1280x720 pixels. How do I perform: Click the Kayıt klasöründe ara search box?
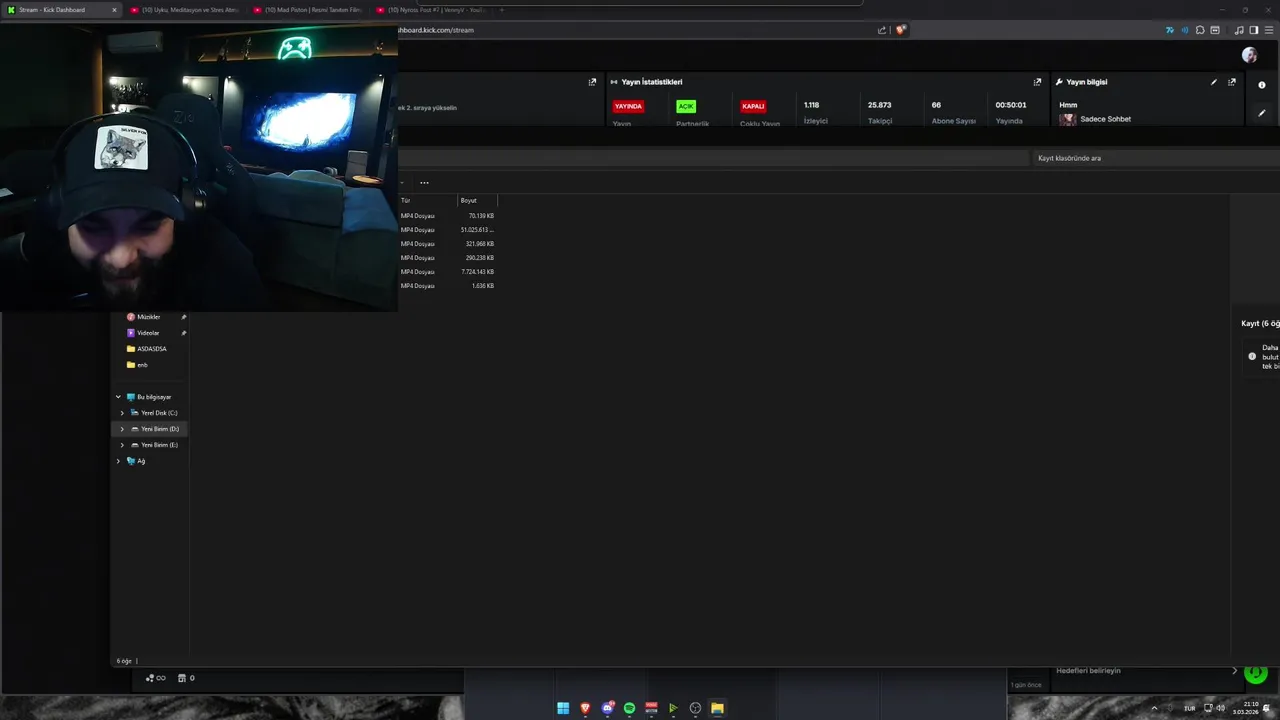1156,158
